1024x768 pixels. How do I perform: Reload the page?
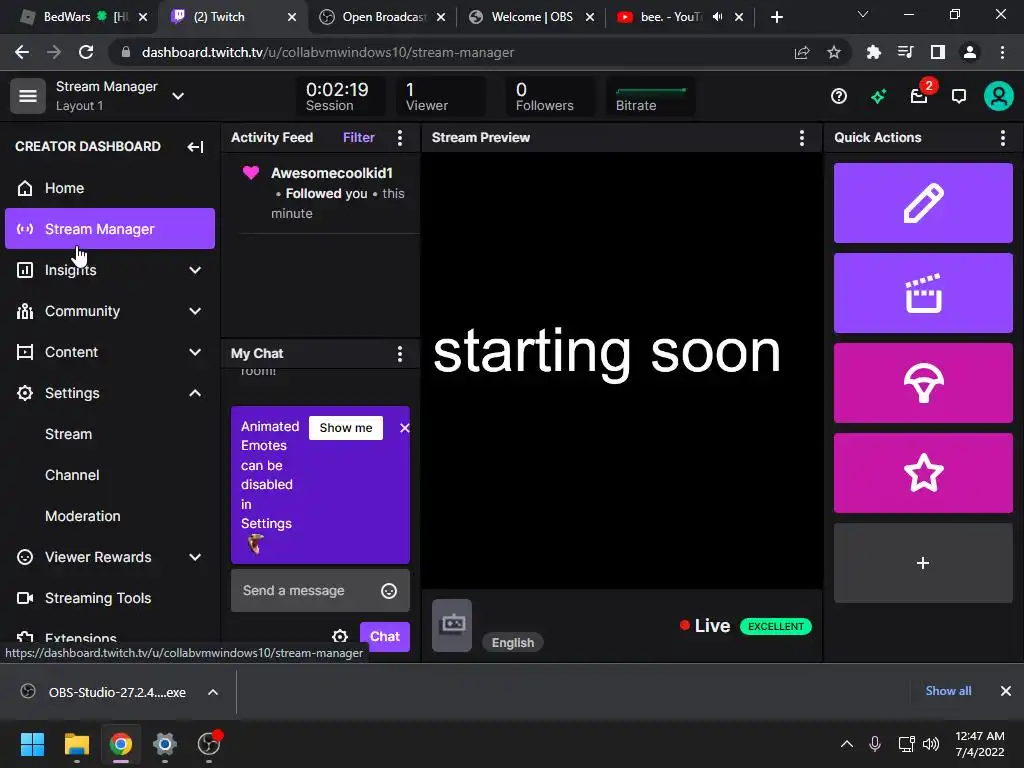[86, 52]
